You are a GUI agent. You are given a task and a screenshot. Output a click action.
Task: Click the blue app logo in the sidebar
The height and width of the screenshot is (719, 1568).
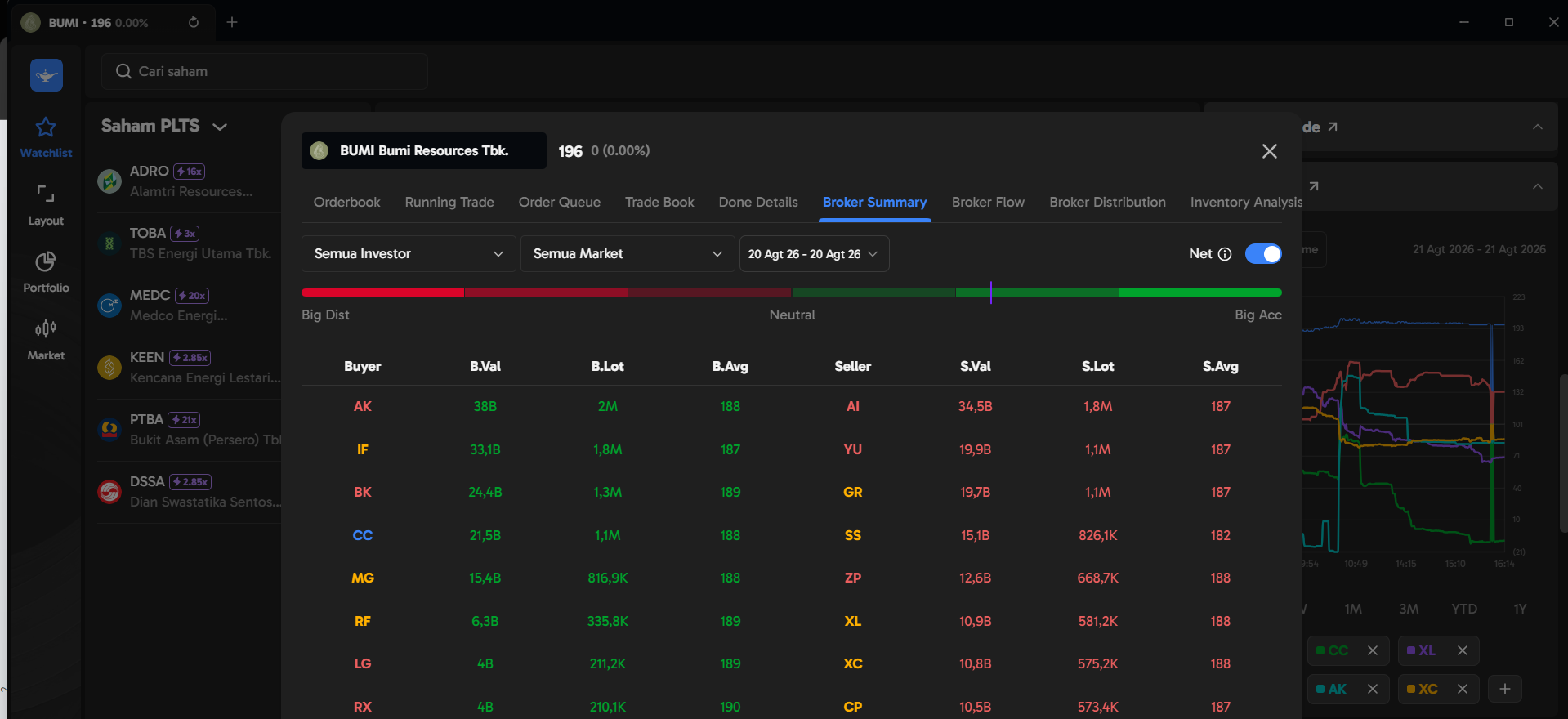(47, 75)
